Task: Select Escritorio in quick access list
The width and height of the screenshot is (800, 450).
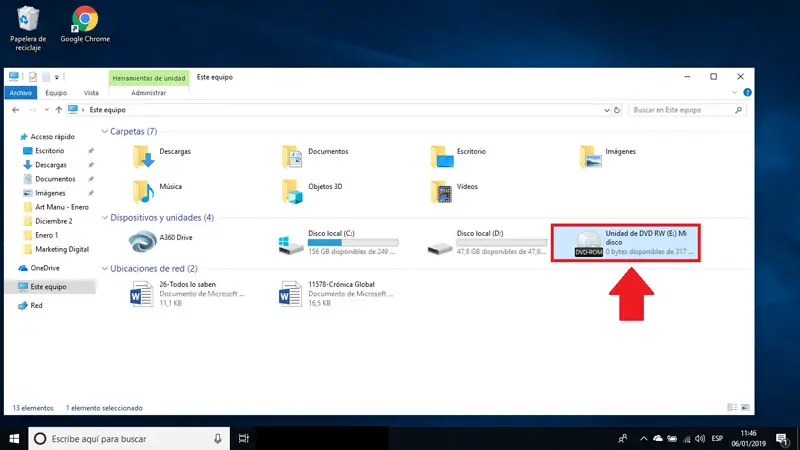Action: coord(49,151)
